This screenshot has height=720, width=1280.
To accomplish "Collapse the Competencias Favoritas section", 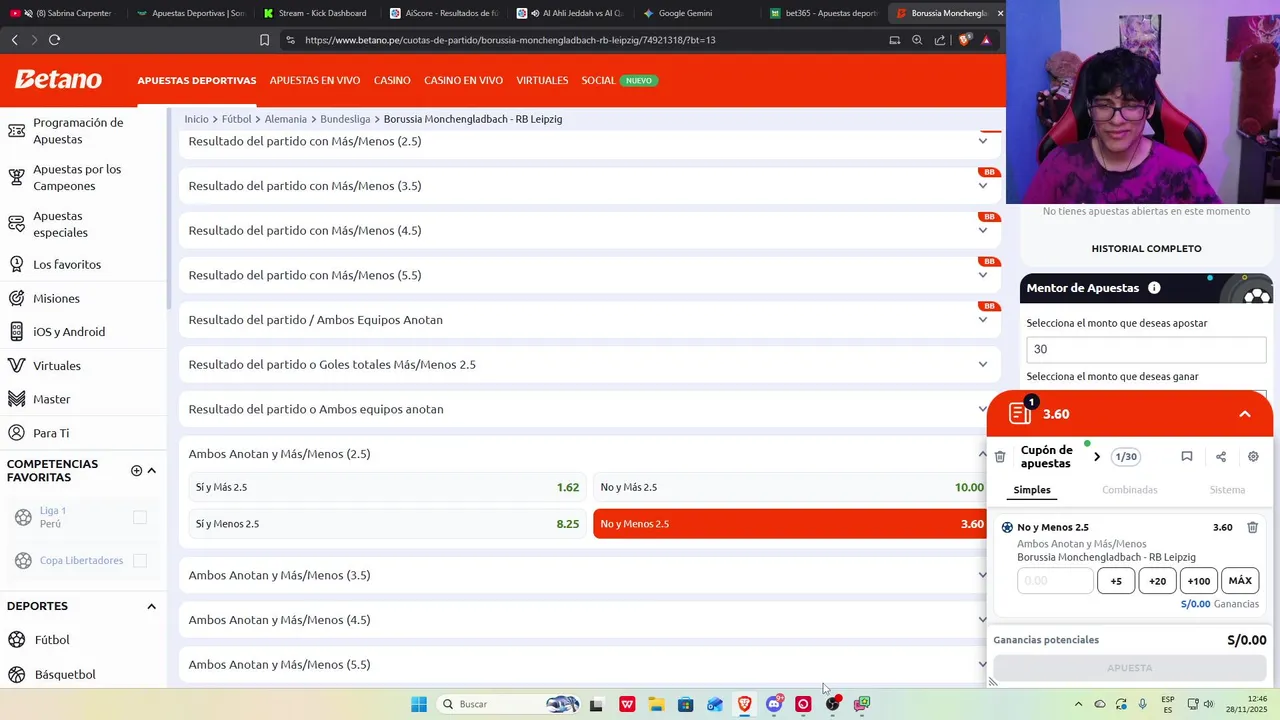I will (152, 470).
